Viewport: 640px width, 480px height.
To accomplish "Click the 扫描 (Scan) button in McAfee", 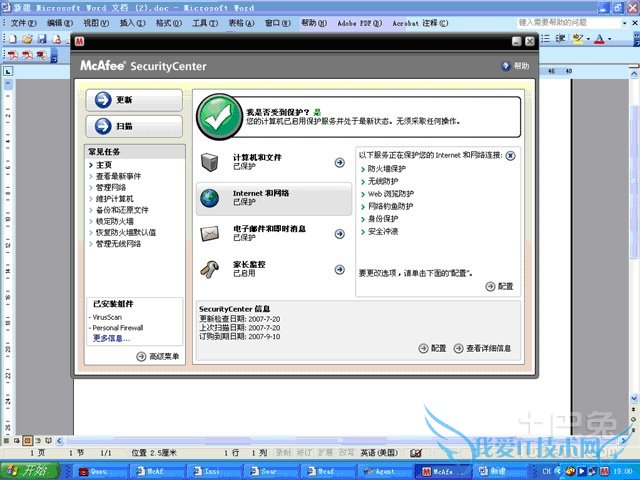I will tap(134, 126).
